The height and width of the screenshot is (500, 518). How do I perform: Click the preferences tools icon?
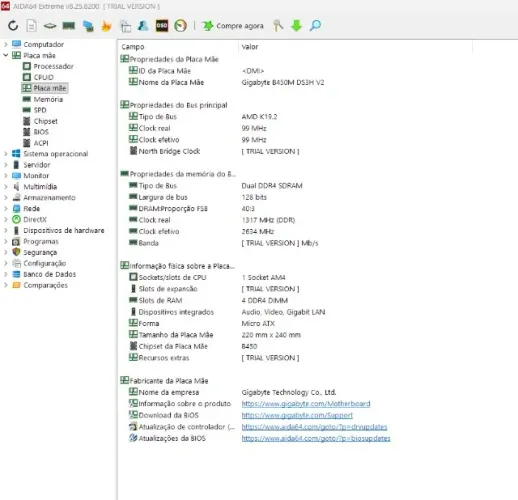point(278,26)
